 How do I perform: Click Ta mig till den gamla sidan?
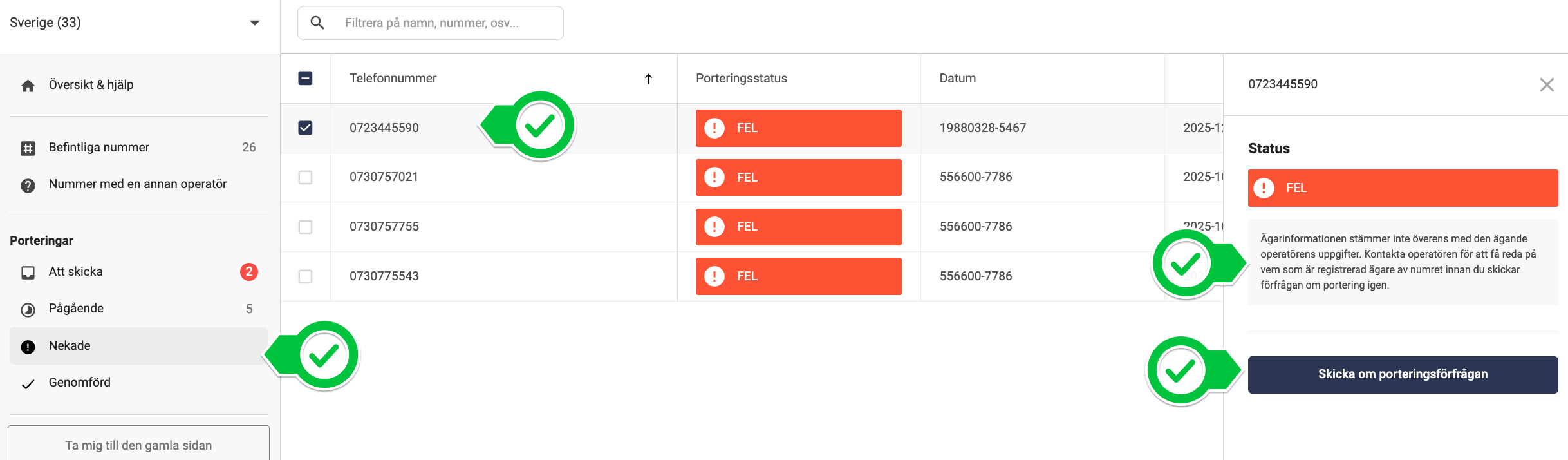click(138, 445)
